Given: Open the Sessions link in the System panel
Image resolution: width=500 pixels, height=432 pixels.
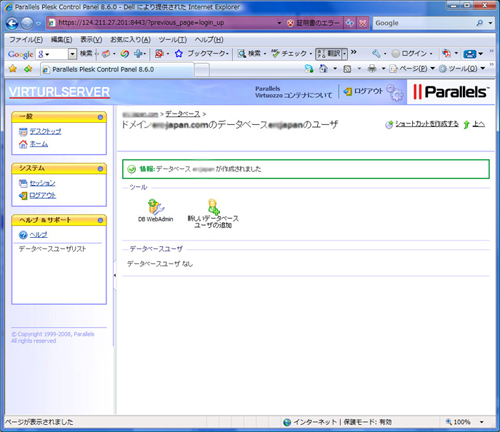Looking at the screenshot, I should [42, 183].
